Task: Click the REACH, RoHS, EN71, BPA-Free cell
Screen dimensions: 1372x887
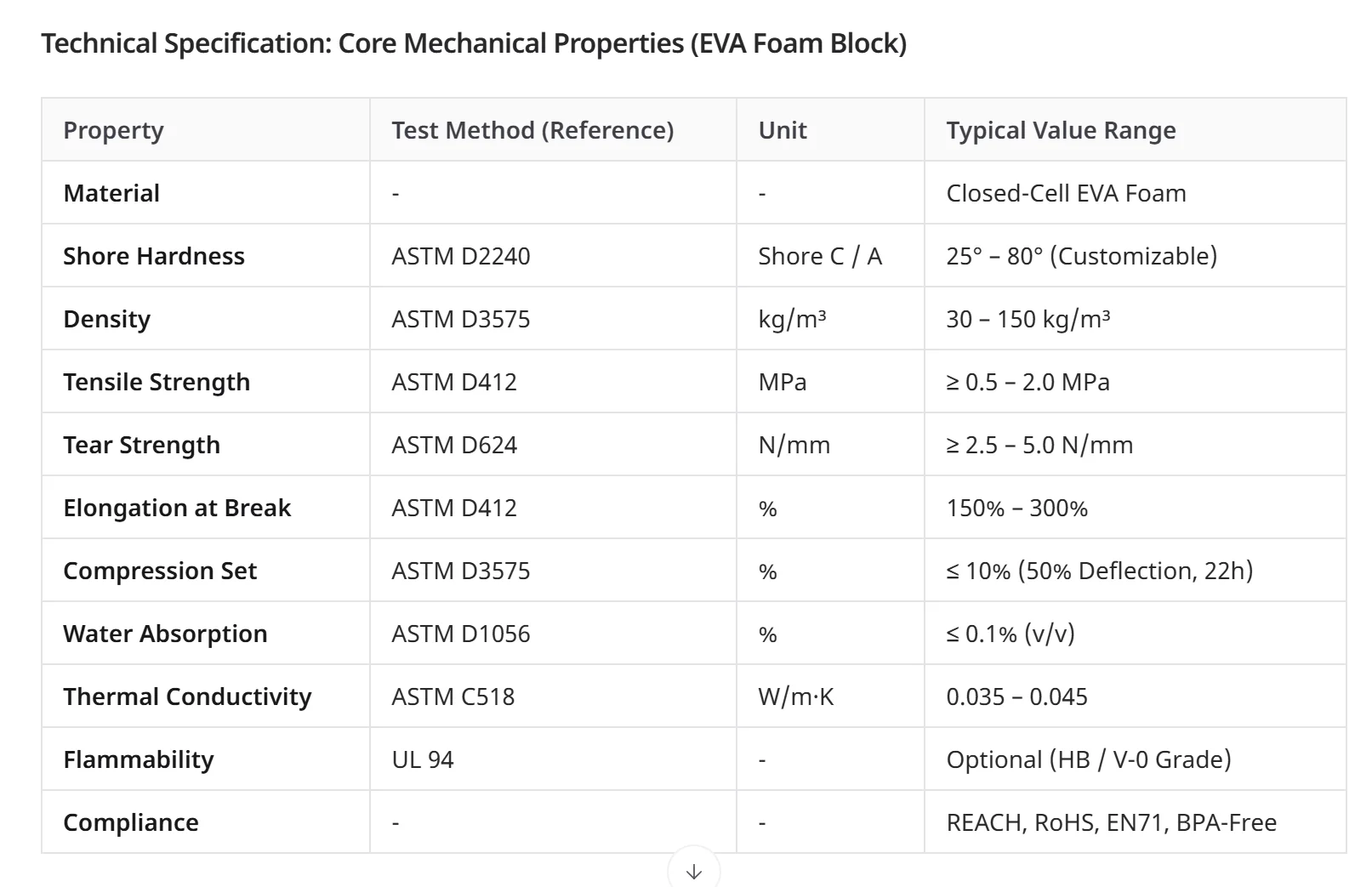Action: 1112,822
